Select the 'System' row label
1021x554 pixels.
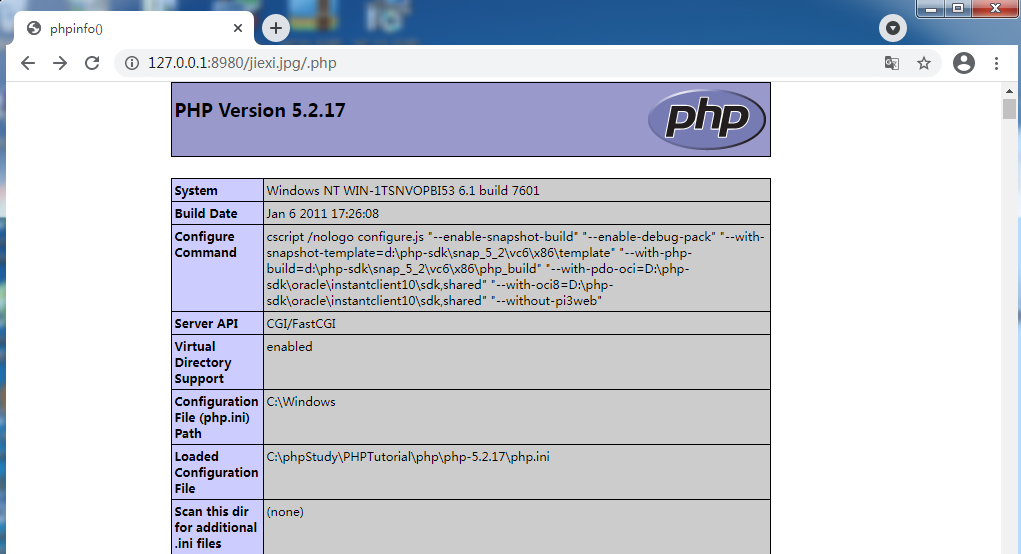[x=196, y=191]
